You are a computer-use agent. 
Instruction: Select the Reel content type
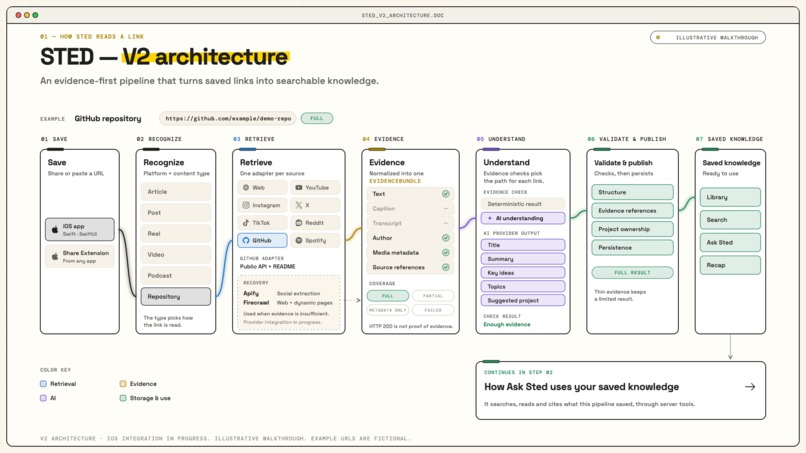tap(176, 233)
